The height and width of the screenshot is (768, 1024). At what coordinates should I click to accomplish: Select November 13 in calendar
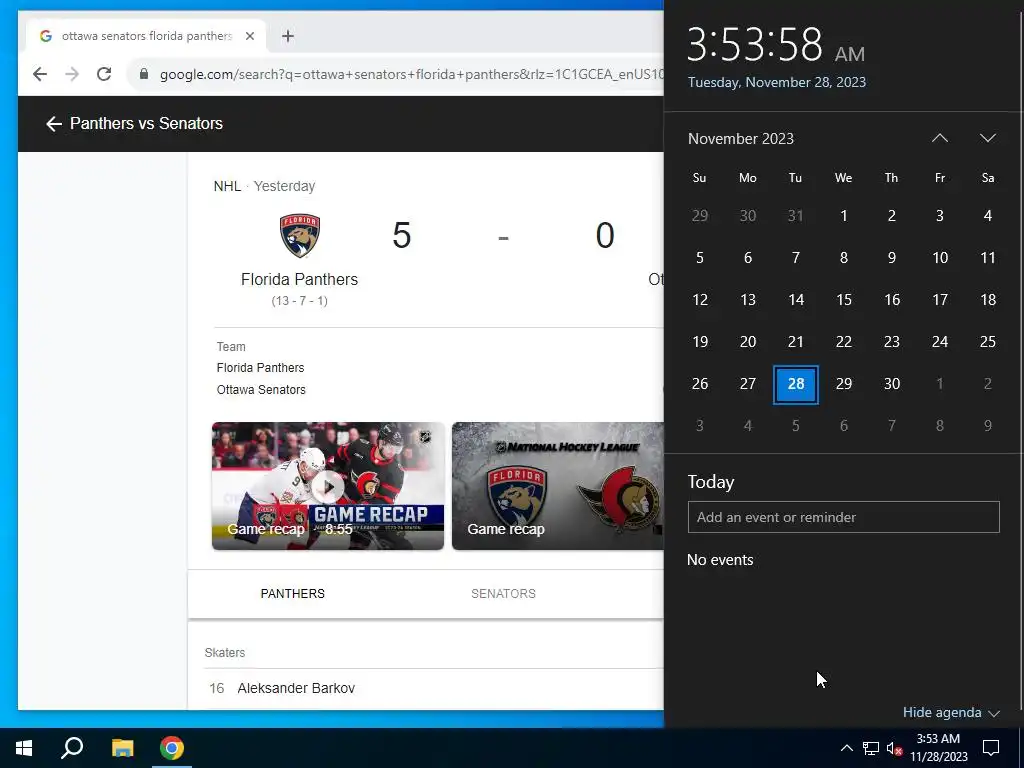click(x=748, y=300)
